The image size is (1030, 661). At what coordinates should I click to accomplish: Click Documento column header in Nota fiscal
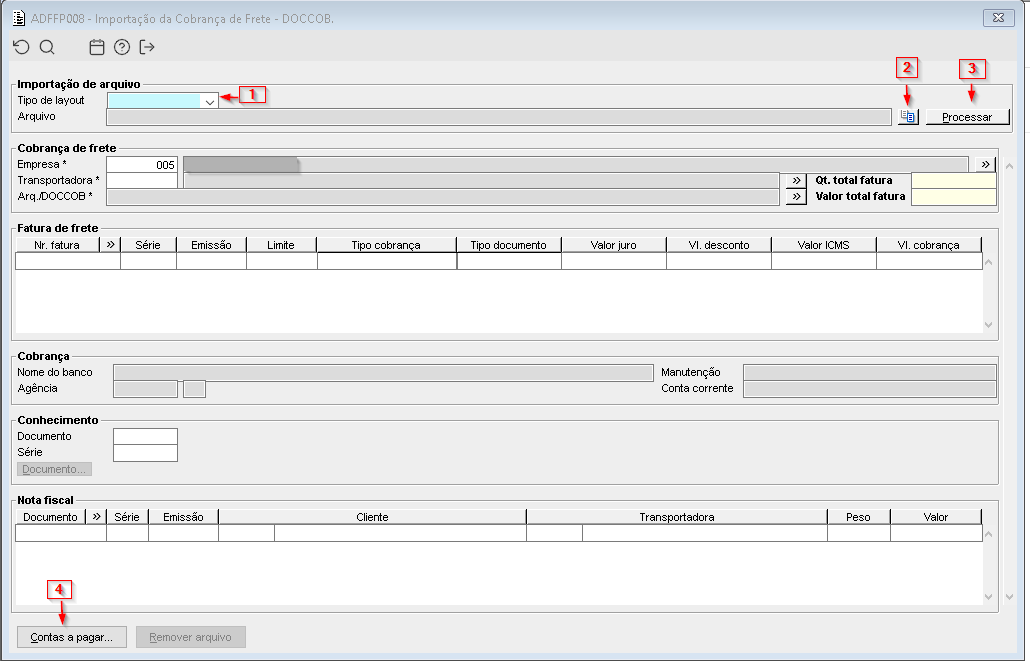pos(51,517)
